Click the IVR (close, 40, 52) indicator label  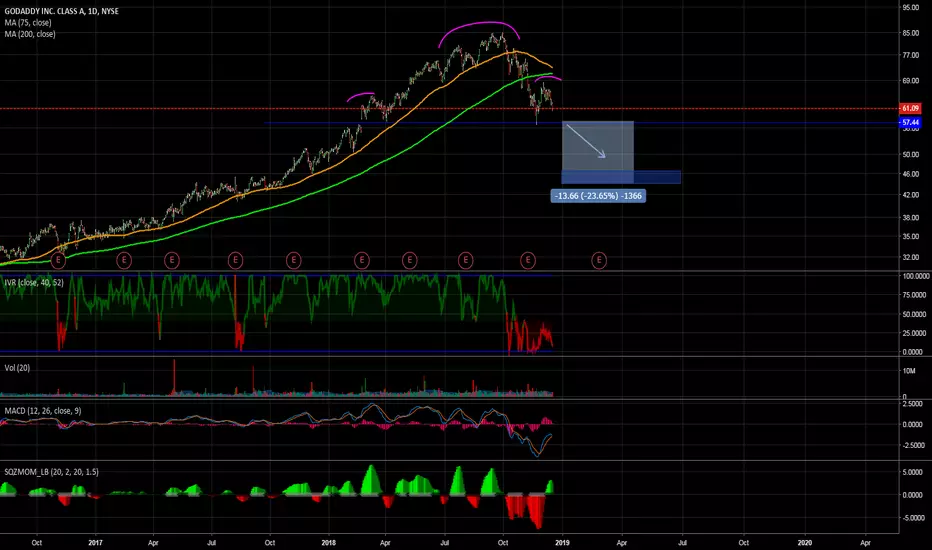(x=33, y=282)
